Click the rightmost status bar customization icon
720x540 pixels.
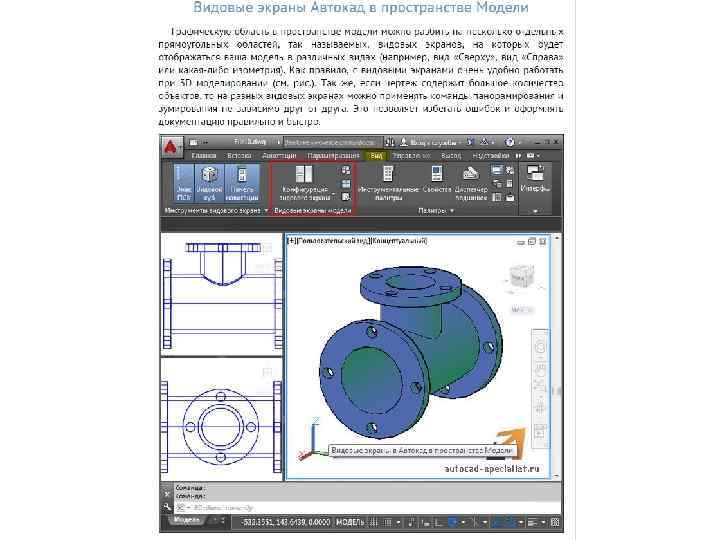click(555, 522)
